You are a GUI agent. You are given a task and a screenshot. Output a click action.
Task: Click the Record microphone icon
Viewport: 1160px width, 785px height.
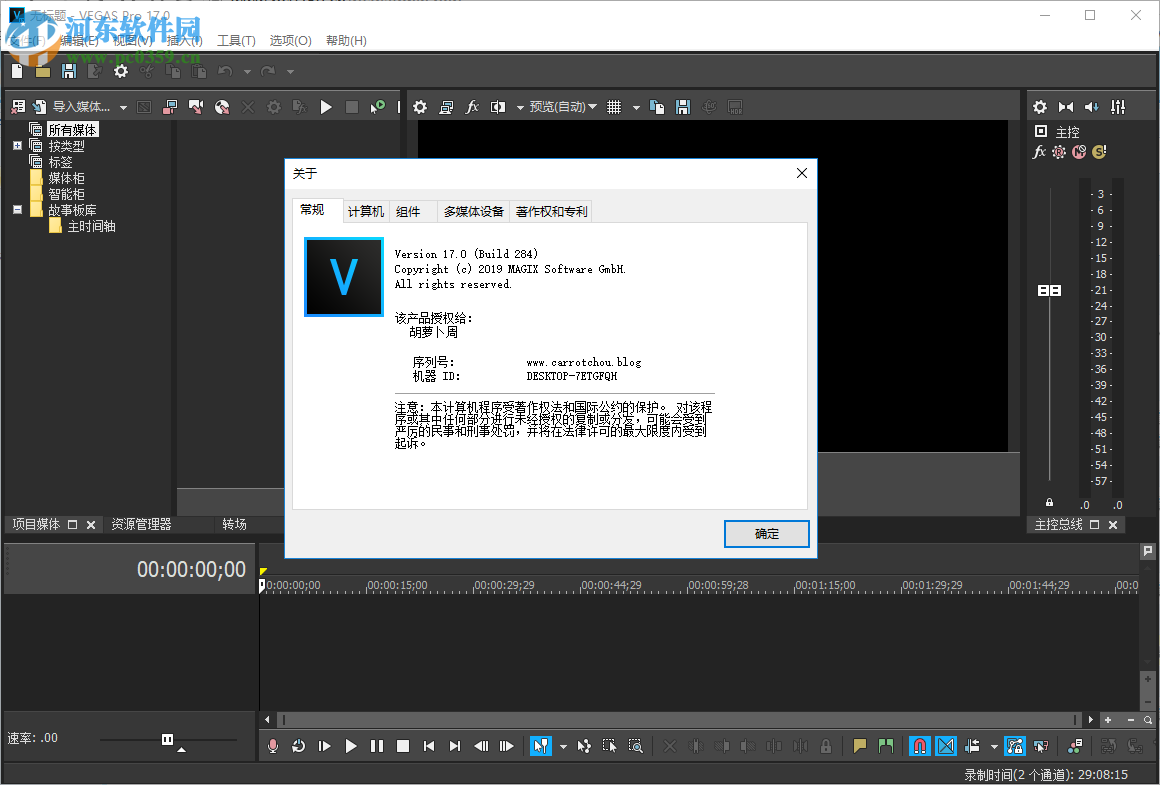[271, 746]
